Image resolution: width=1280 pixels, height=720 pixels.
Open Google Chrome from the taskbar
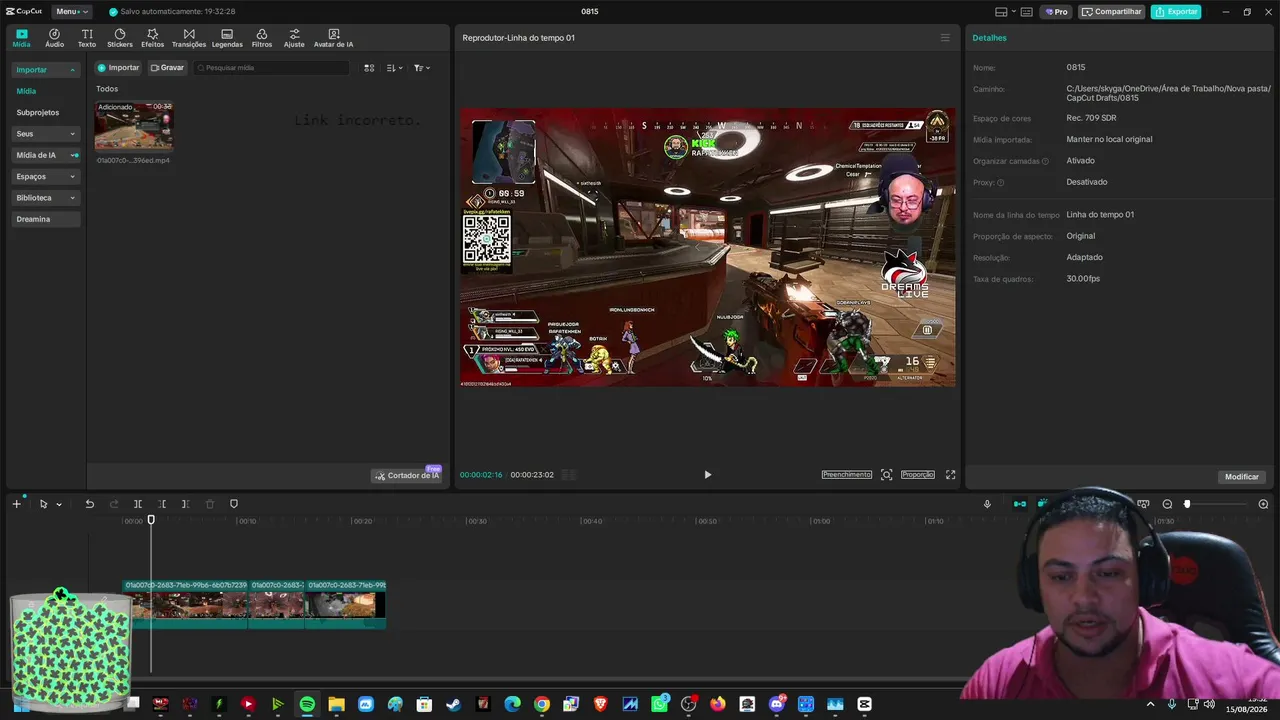point(541,704)
